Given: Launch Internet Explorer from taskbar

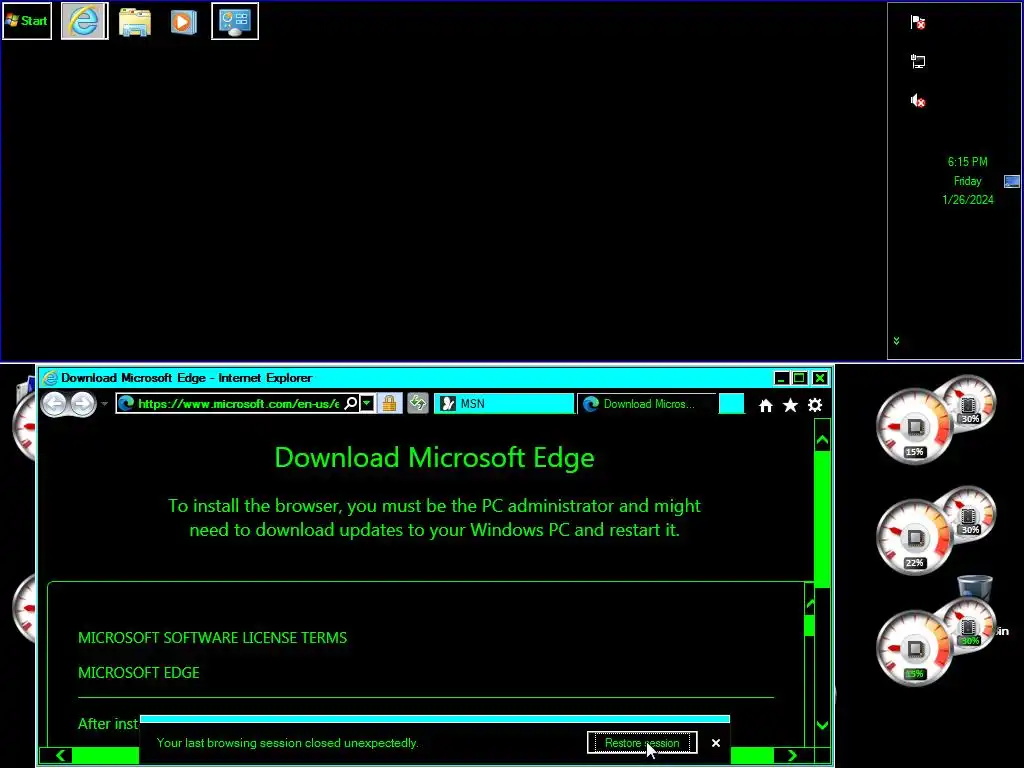Looking at the screenshot, I should pyautogui.click(x=84, y=21).
